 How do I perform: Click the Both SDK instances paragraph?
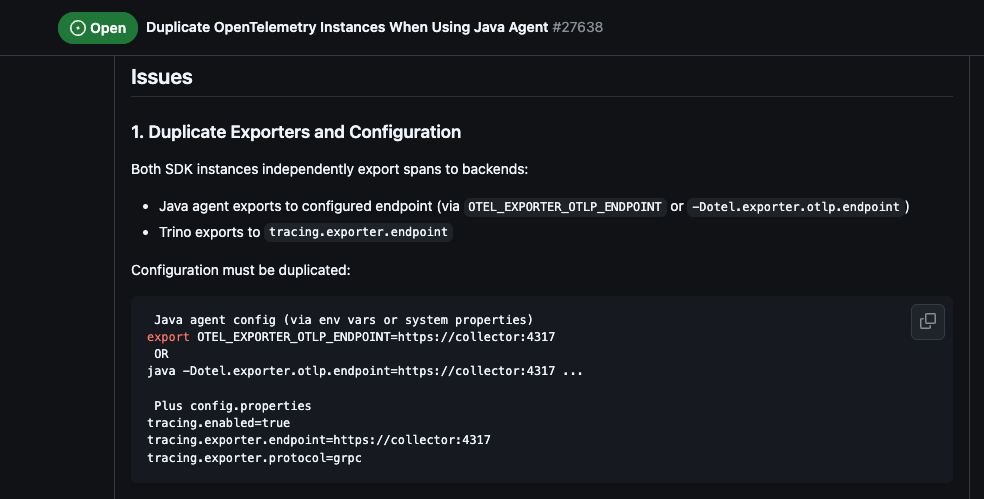click(x=330, y=169)
